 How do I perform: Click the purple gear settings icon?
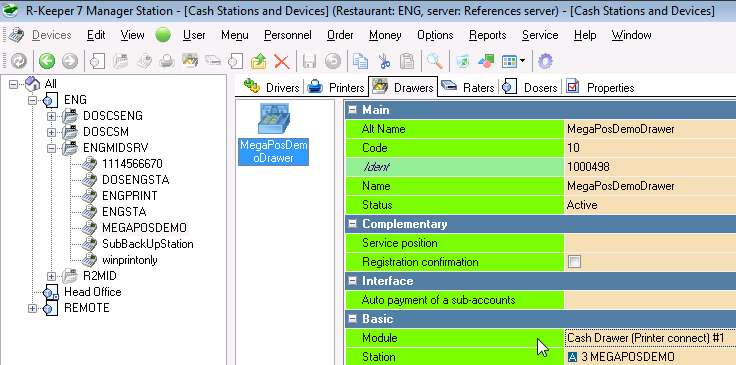pos(545,61)
